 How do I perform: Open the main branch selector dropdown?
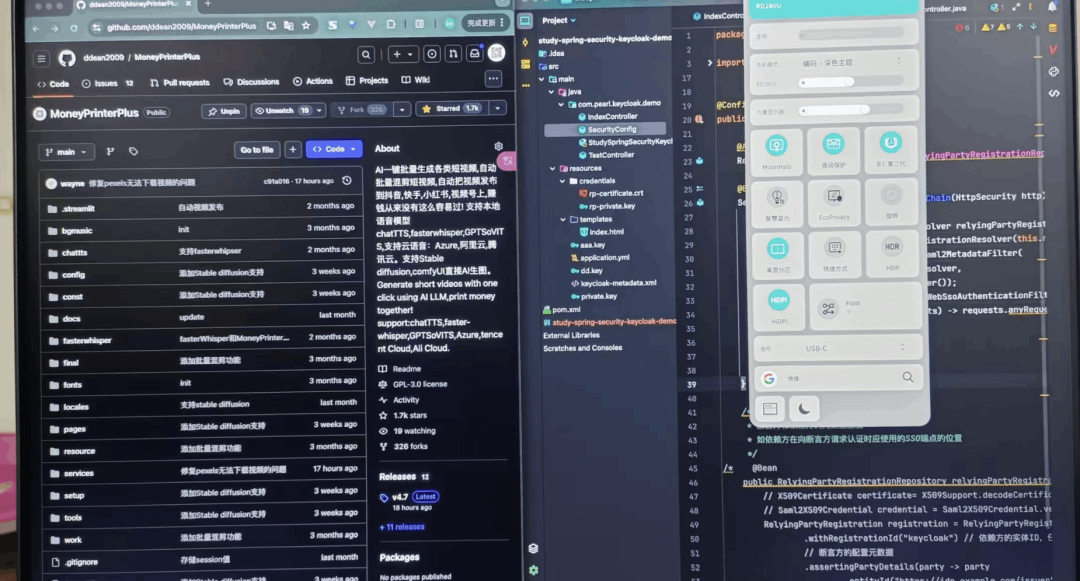66,152
